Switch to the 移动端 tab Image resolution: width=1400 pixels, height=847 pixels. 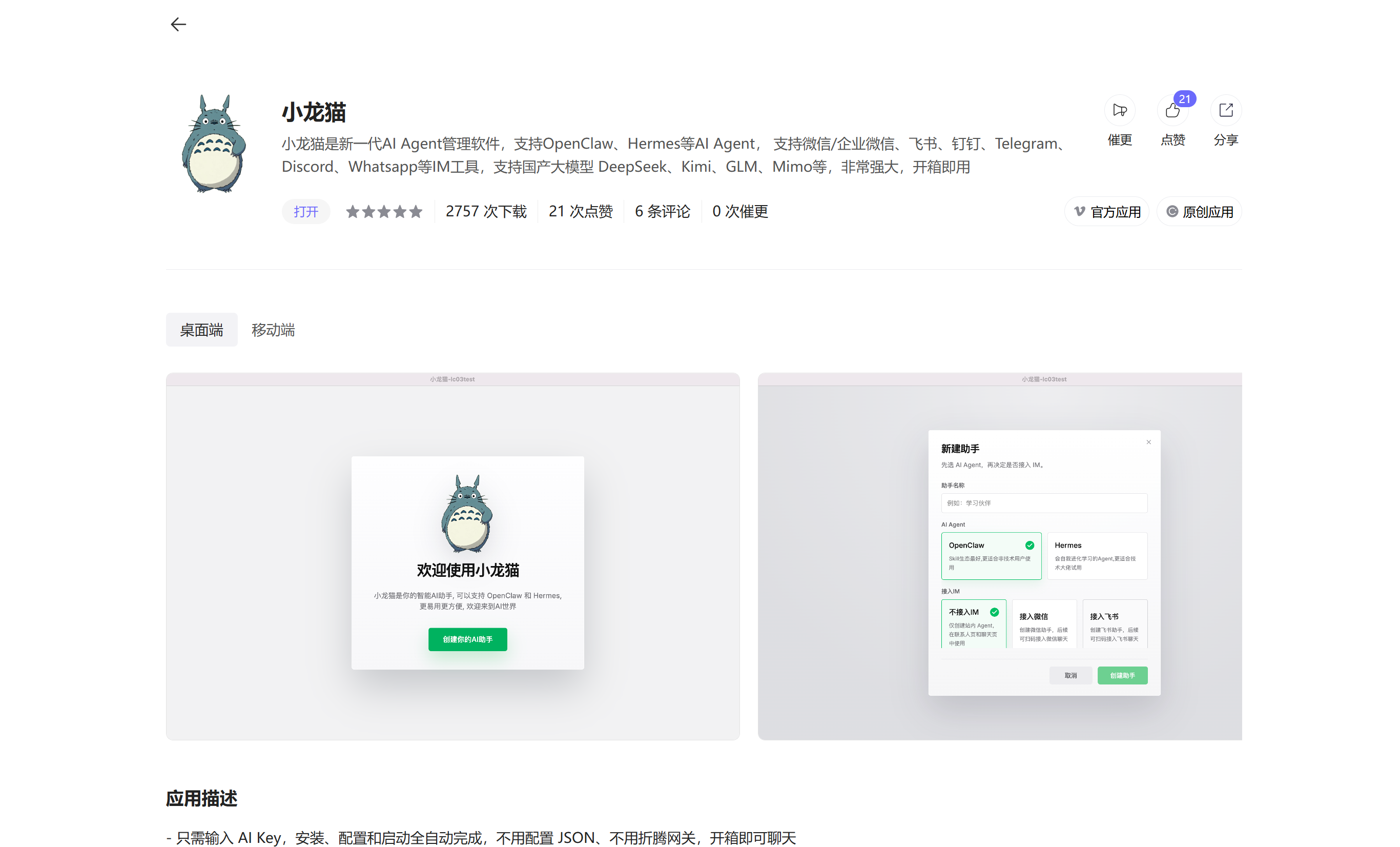273,330
